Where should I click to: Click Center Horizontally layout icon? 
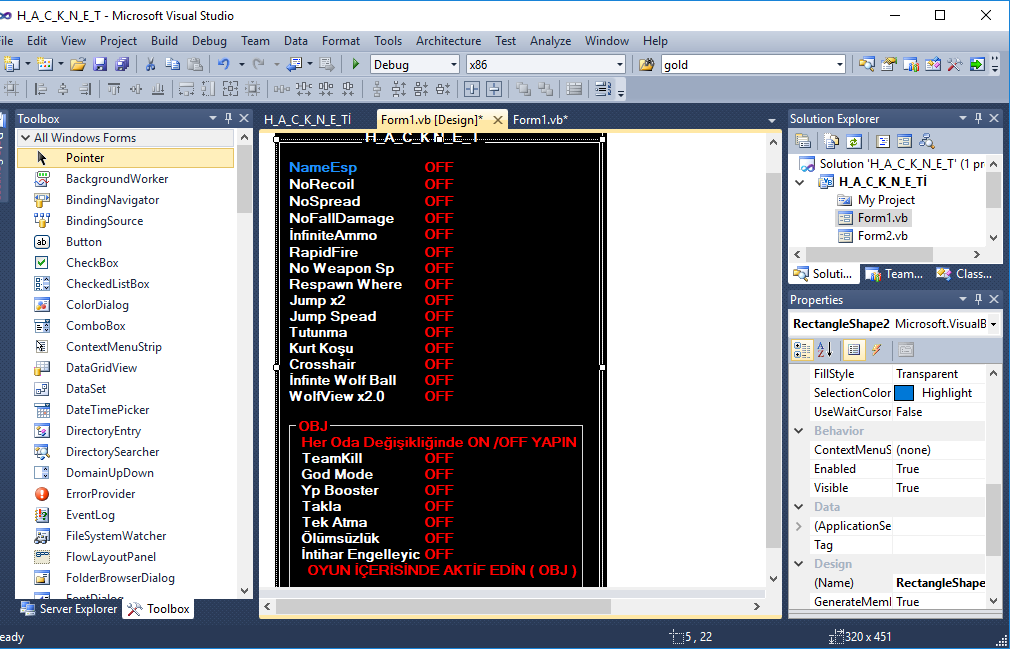point(472,89)
